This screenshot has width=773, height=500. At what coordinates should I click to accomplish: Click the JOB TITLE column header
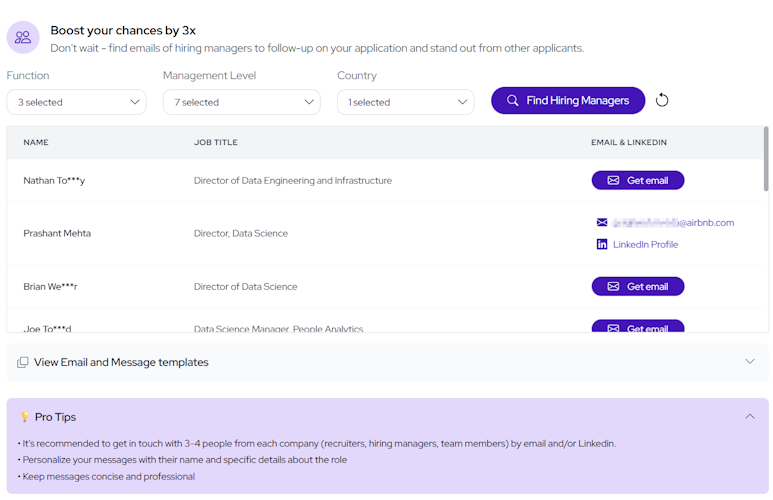coord(215,143)
